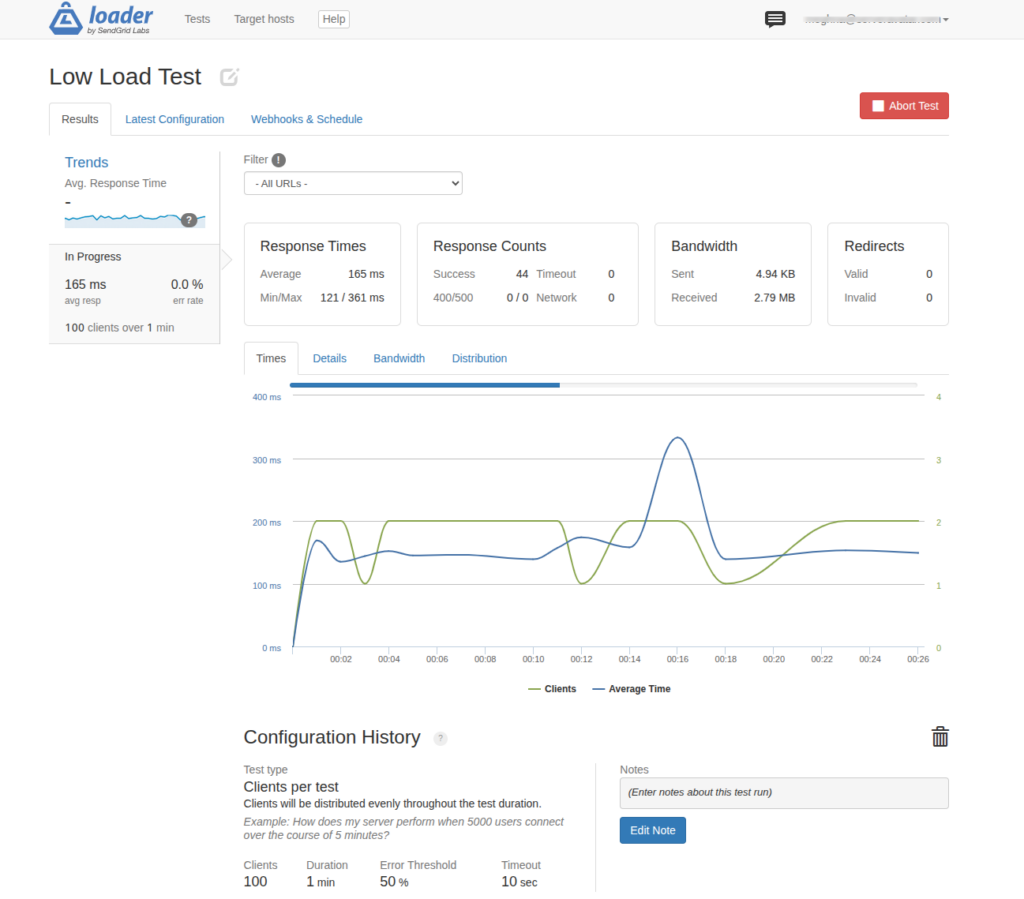Click the Edit Note button
The width and height of the screenshot is (1024, 899).
[x=652, y=830]
